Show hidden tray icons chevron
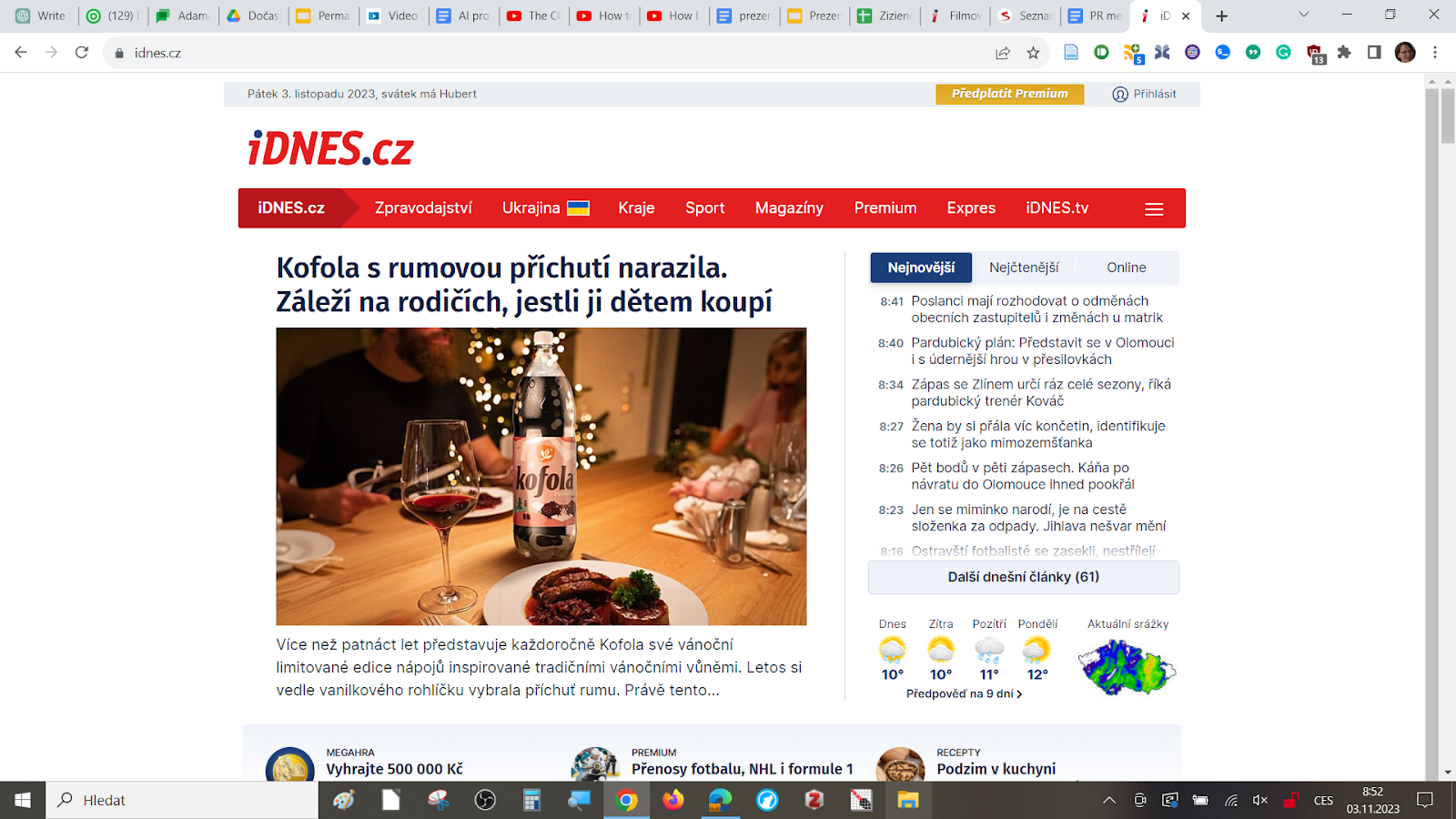 1108,800
